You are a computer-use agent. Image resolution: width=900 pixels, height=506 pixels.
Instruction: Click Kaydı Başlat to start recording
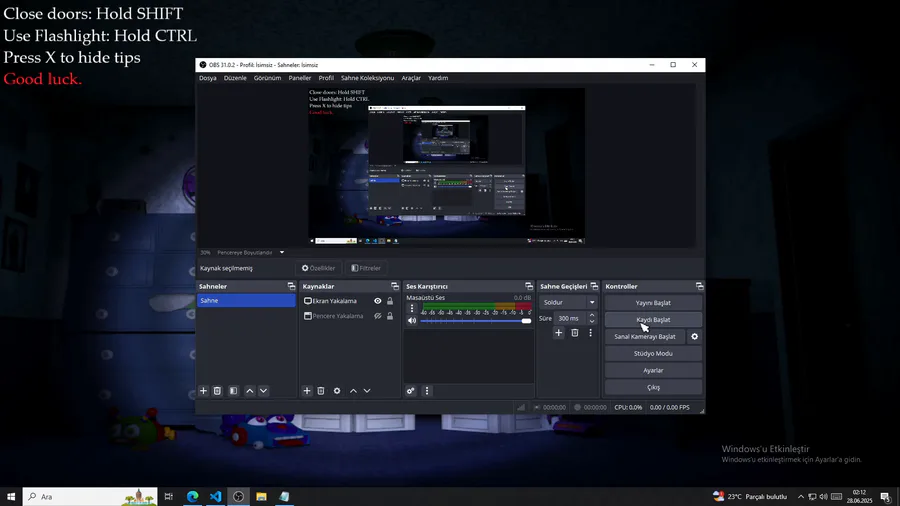[653, 320]
